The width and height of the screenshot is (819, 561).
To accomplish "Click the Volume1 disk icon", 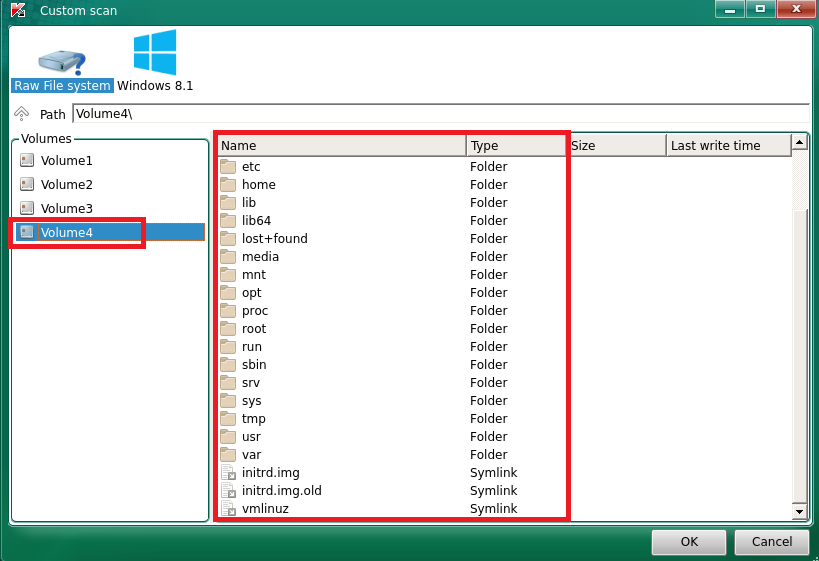I will coord(27,160).
